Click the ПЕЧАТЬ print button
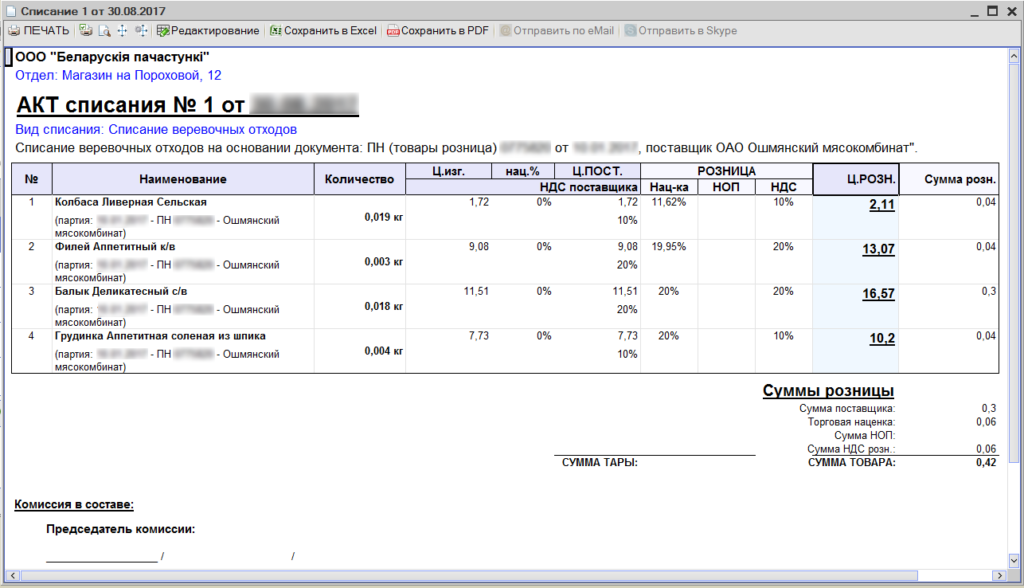 [x=39, y=31]
